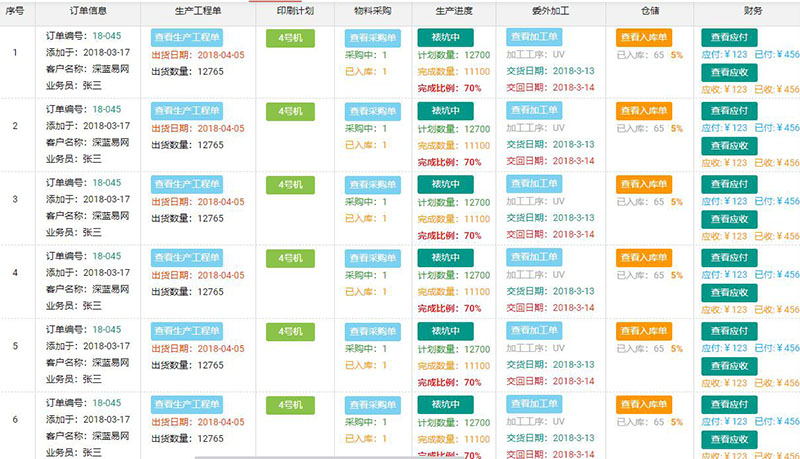Screen dimensions: 800x459
Task: Click the 4号机 button in row 6
Action: pyautogui.click(x=290, y=405)
